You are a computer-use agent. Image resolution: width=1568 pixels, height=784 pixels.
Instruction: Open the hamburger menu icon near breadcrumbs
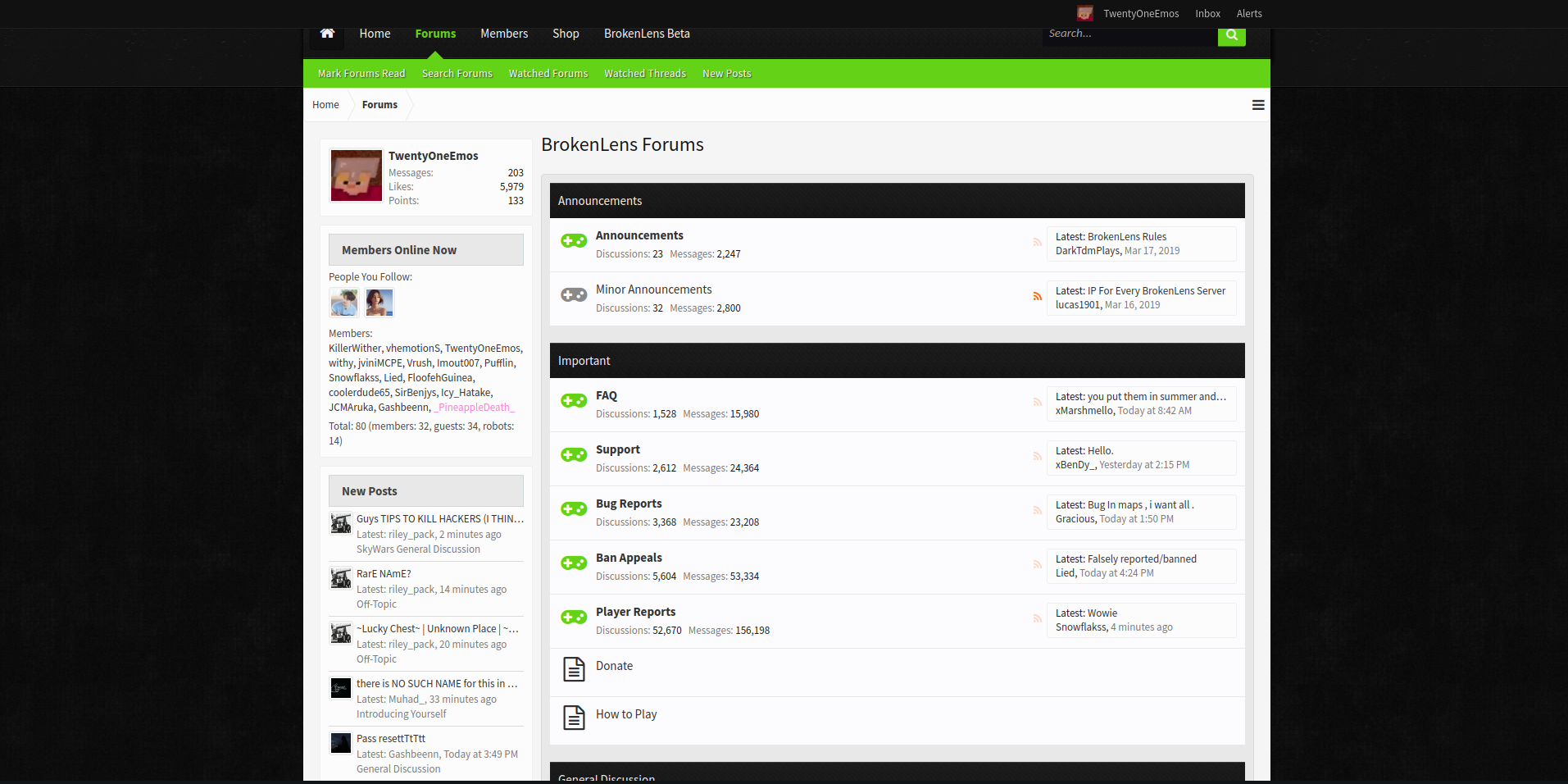1258,105
